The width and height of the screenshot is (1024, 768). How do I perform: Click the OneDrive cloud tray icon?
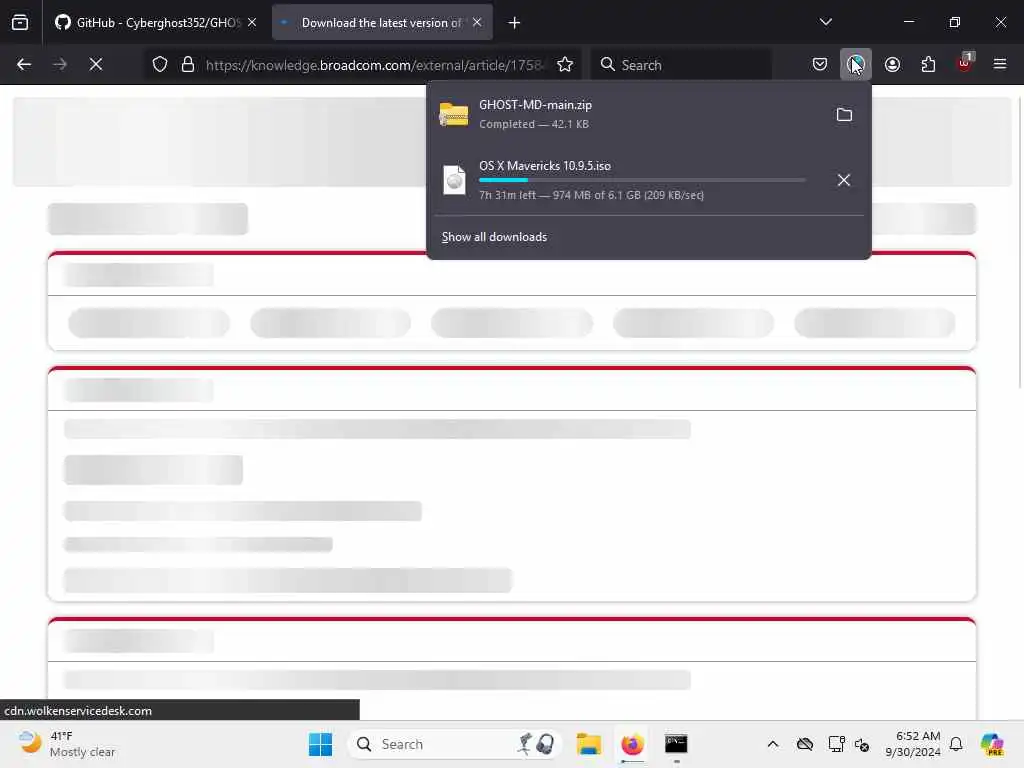[805, 744]
